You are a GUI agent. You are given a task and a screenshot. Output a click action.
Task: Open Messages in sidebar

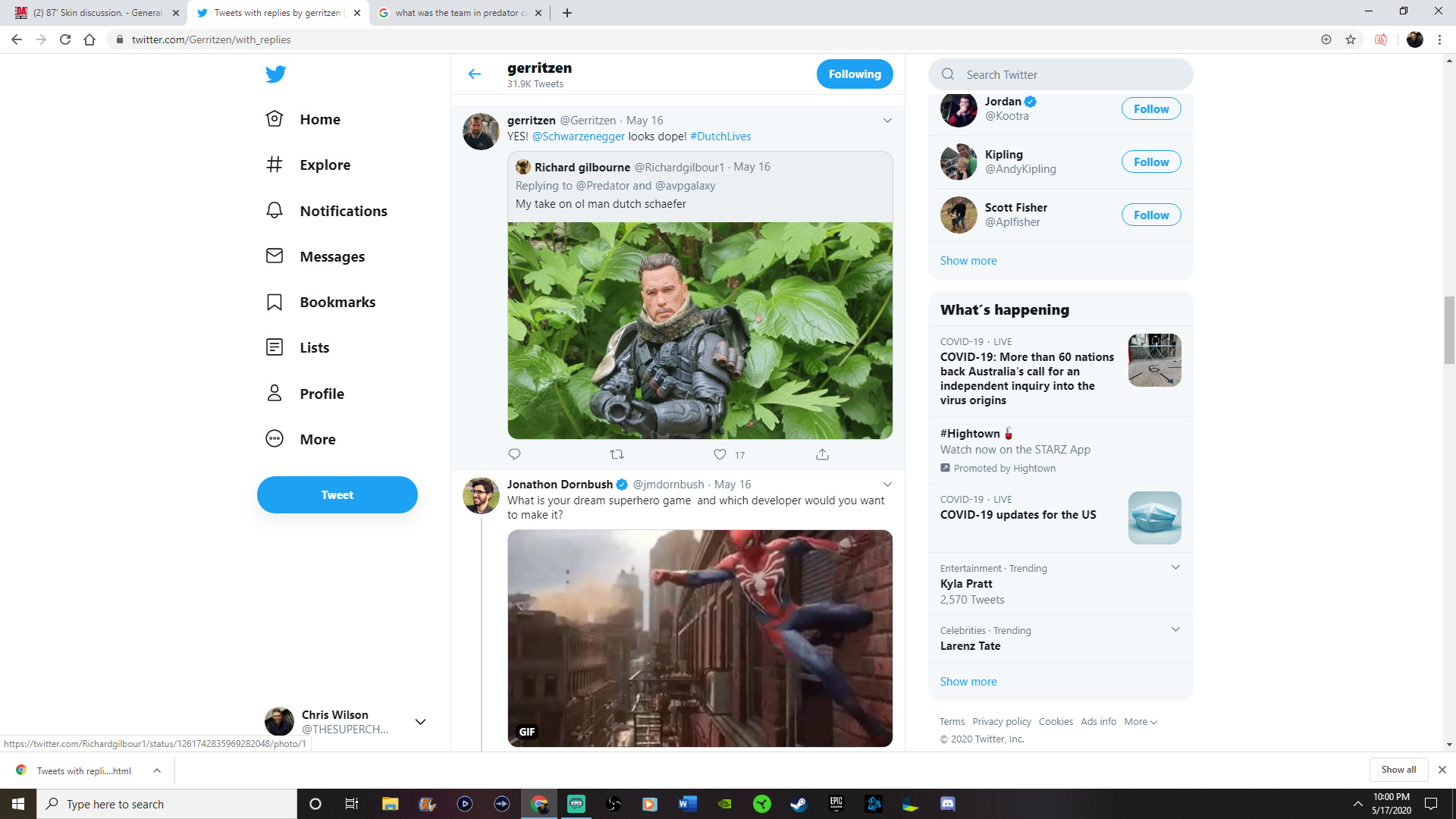315,256
